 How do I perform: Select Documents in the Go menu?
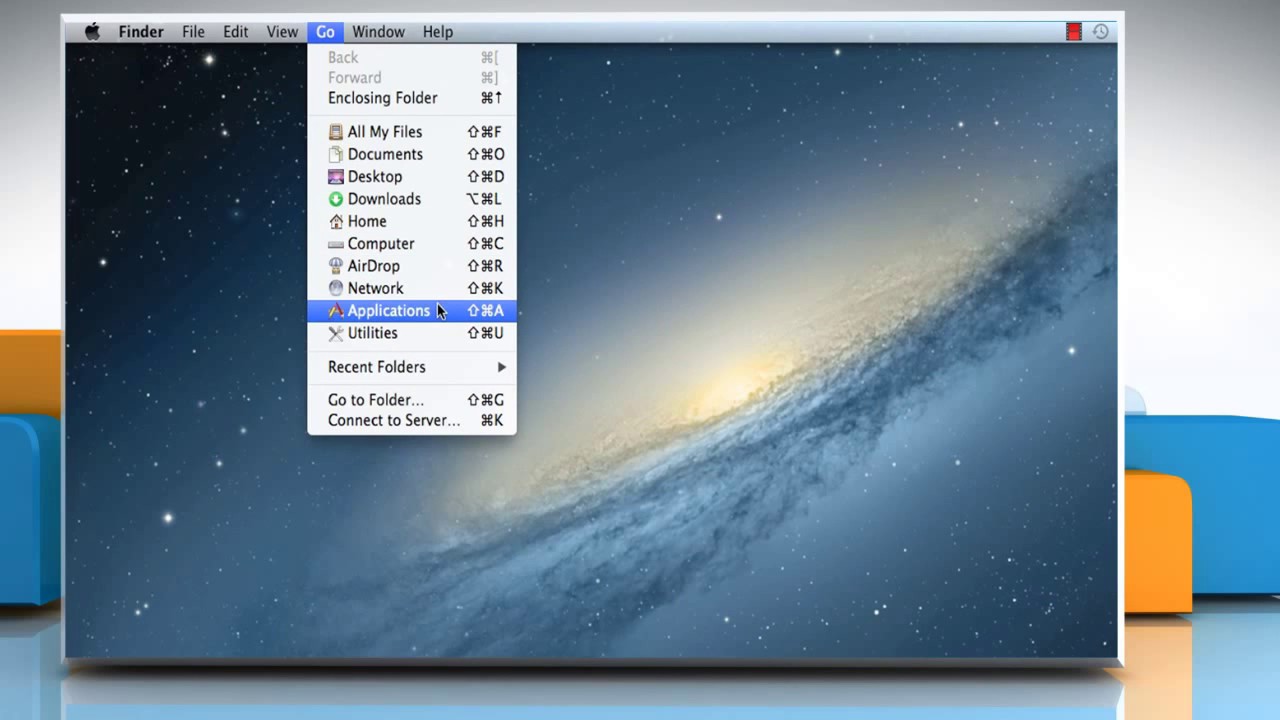click(x=412, y=154)
